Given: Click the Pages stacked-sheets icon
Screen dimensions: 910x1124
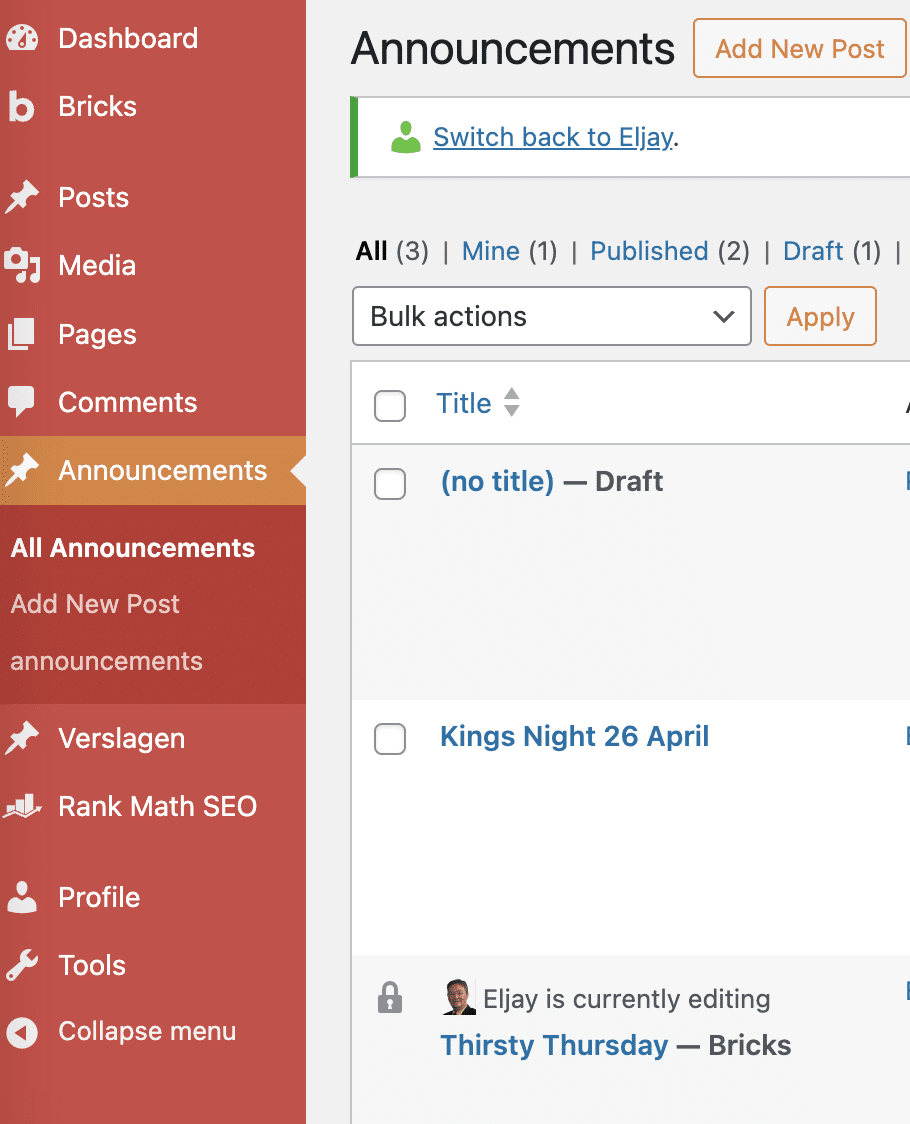Looking at the screenshot, I should click(21, 334).
